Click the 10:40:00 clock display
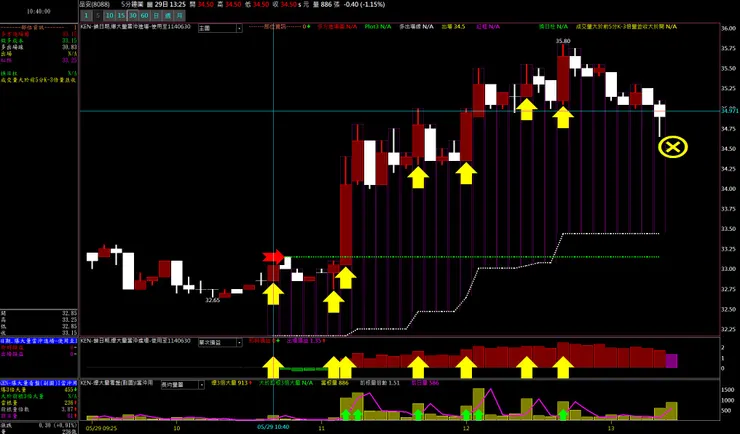The height and width of the screenshot is (434, 740). pyautogui.click(x=39, y=11)
